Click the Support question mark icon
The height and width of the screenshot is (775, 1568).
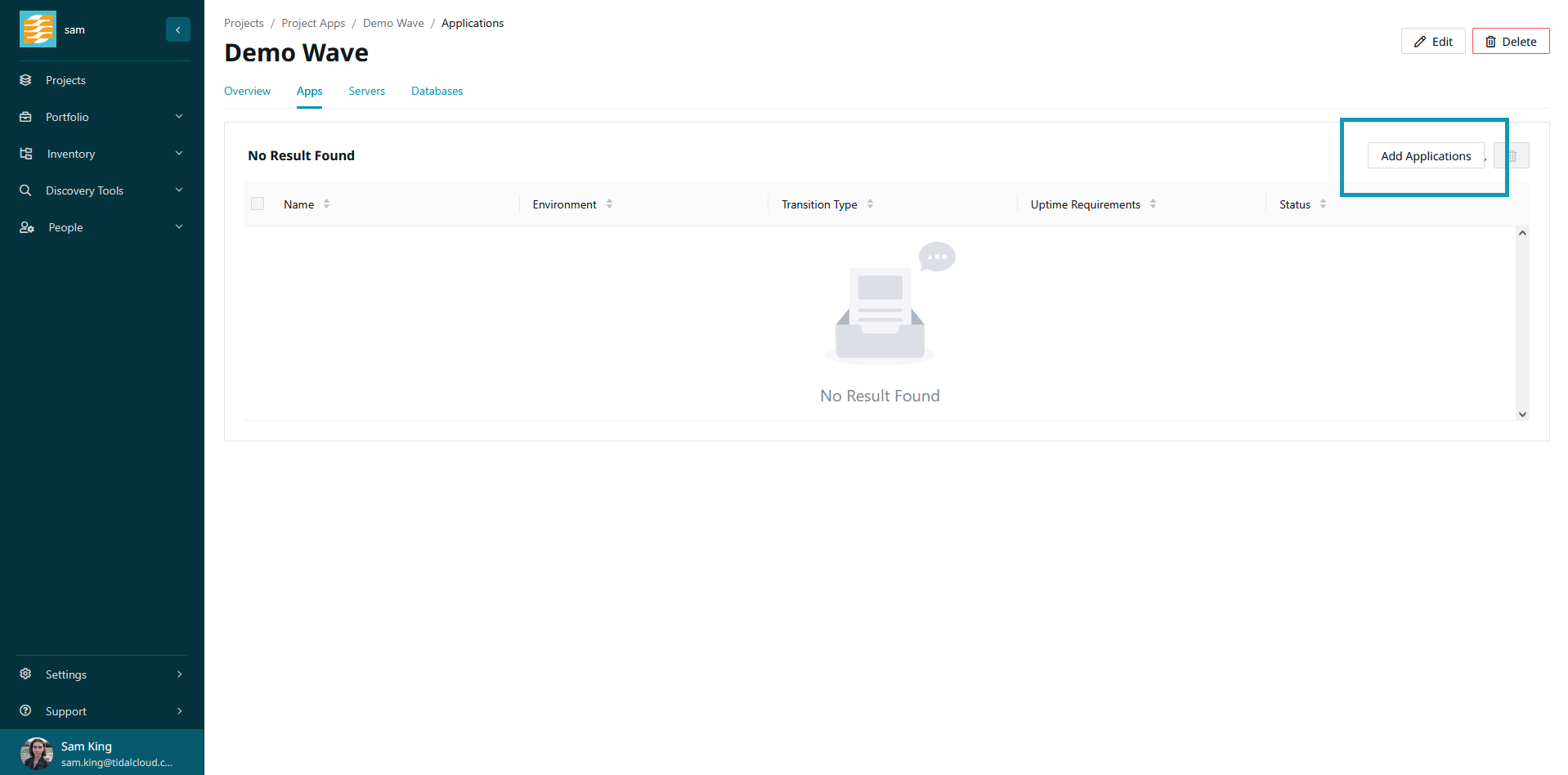click(26, 711)
